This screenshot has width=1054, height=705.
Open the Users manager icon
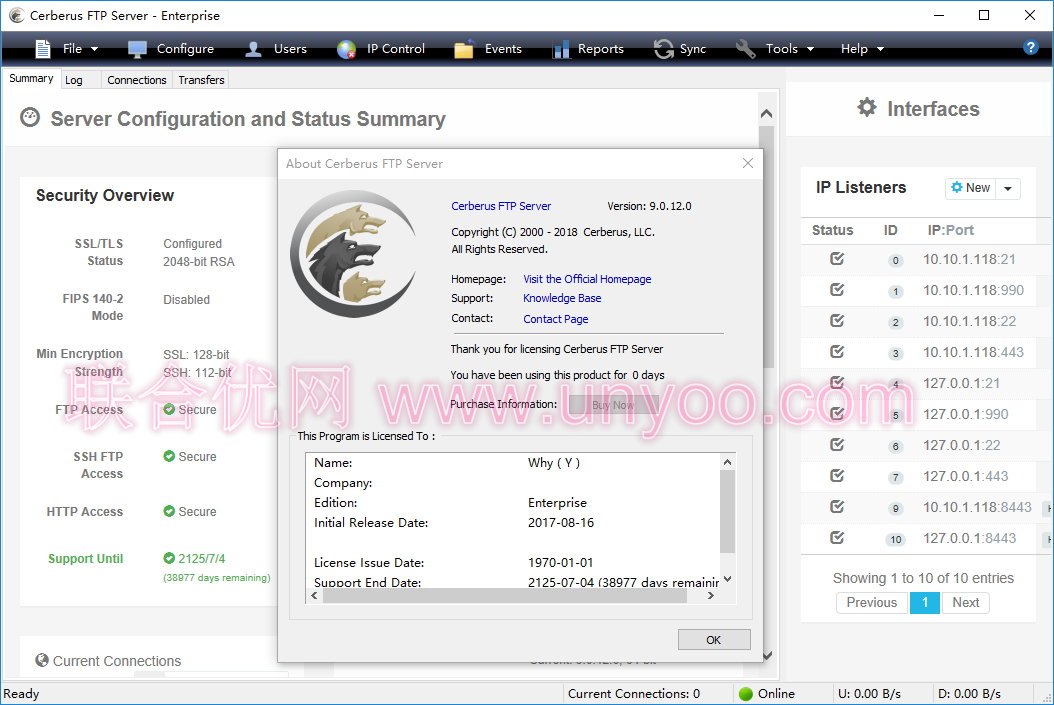tap(254, 49)
